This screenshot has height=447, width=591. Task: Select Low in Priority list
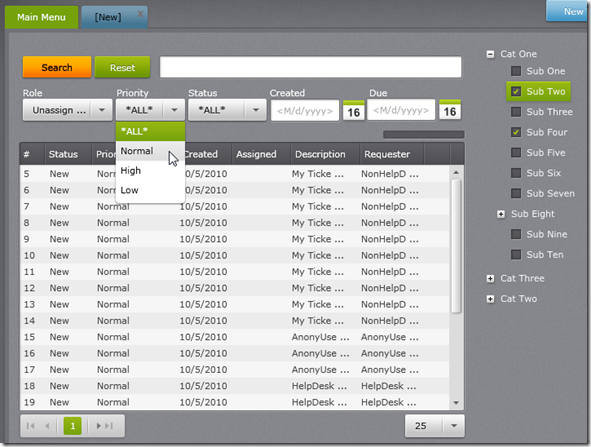click(150, 190)
